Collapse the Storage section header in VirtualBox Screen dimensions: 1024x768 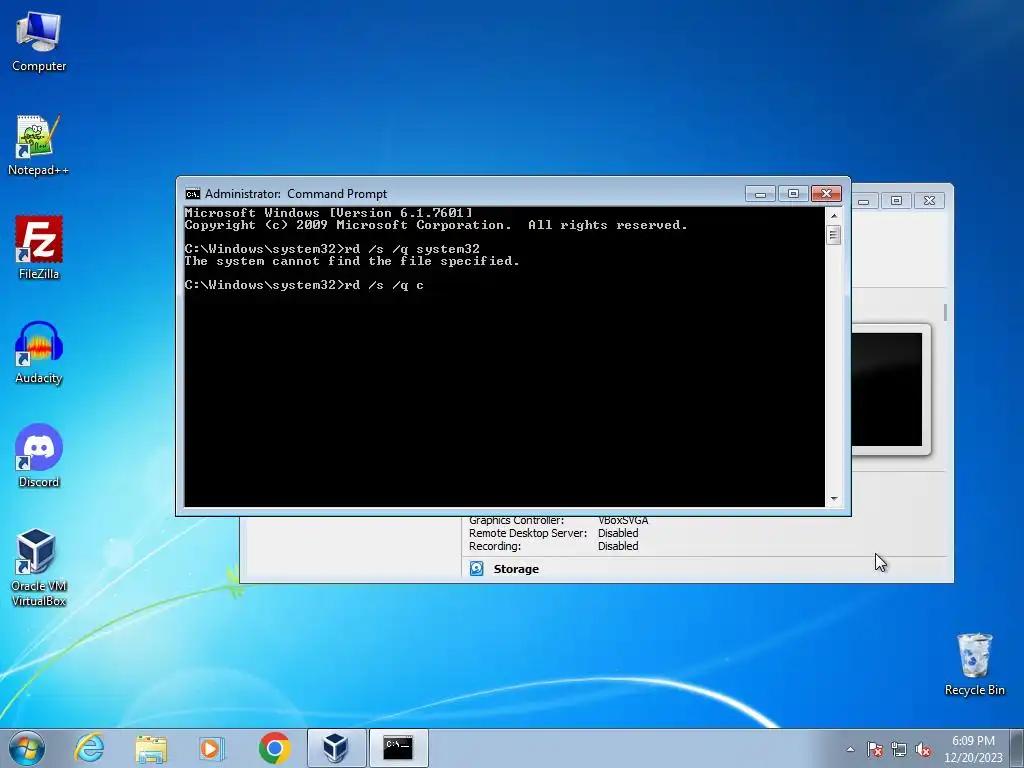(x=516, y=569)
